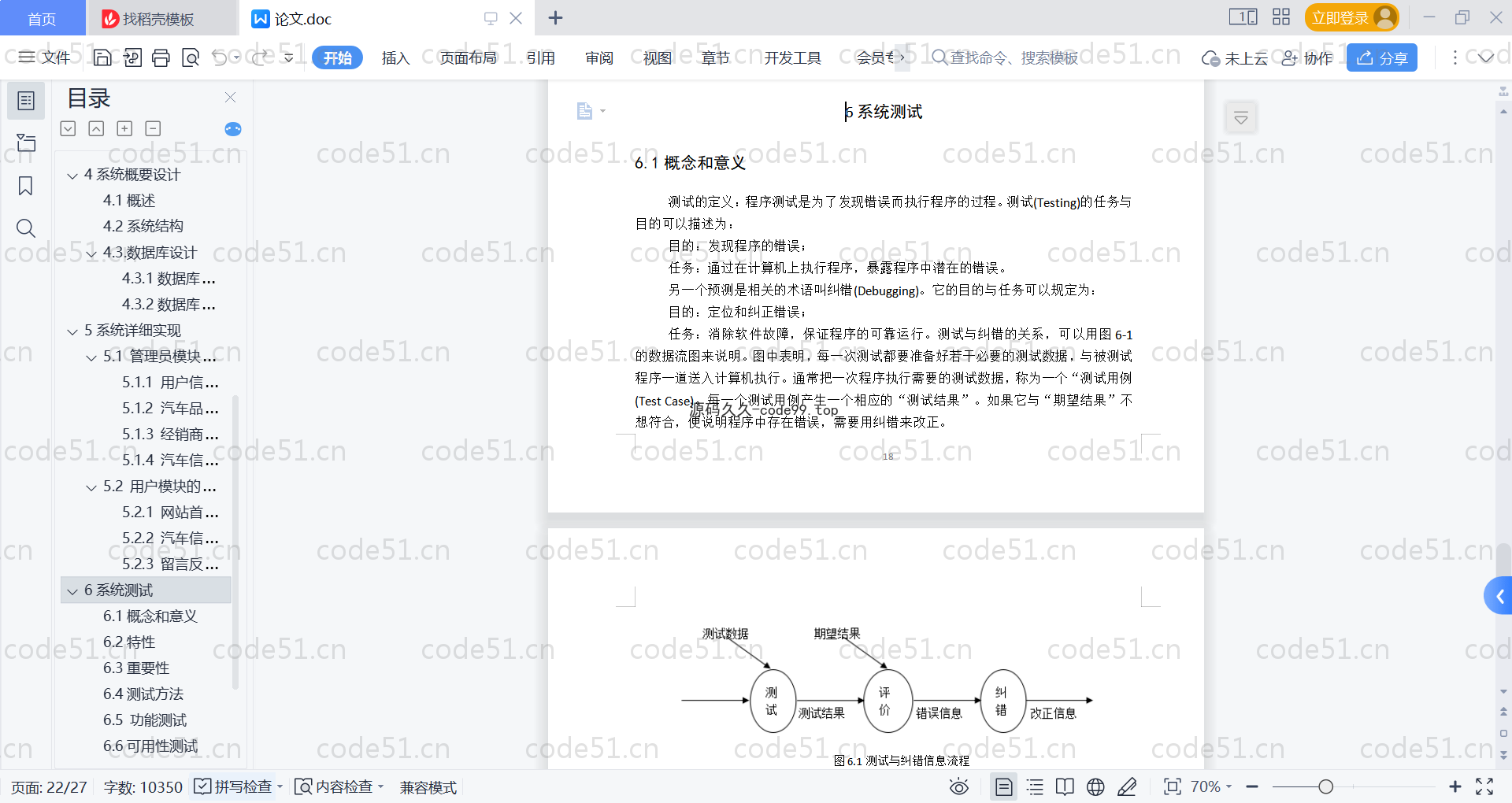Open a new tab with plus
Viewport: 1512px width, 803px height.
pyautogui.click(x=555, y=17)
